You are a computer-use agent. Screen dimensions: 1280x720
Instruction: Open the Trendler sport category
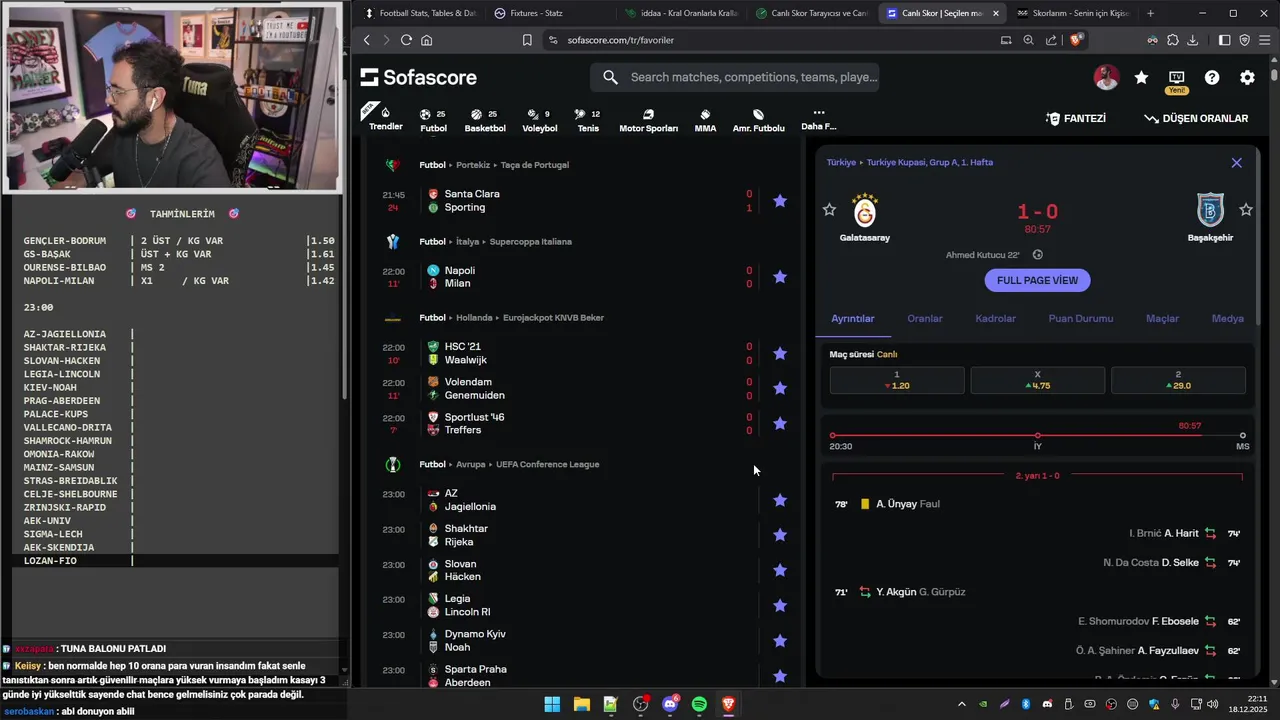[x=385, y=118]
